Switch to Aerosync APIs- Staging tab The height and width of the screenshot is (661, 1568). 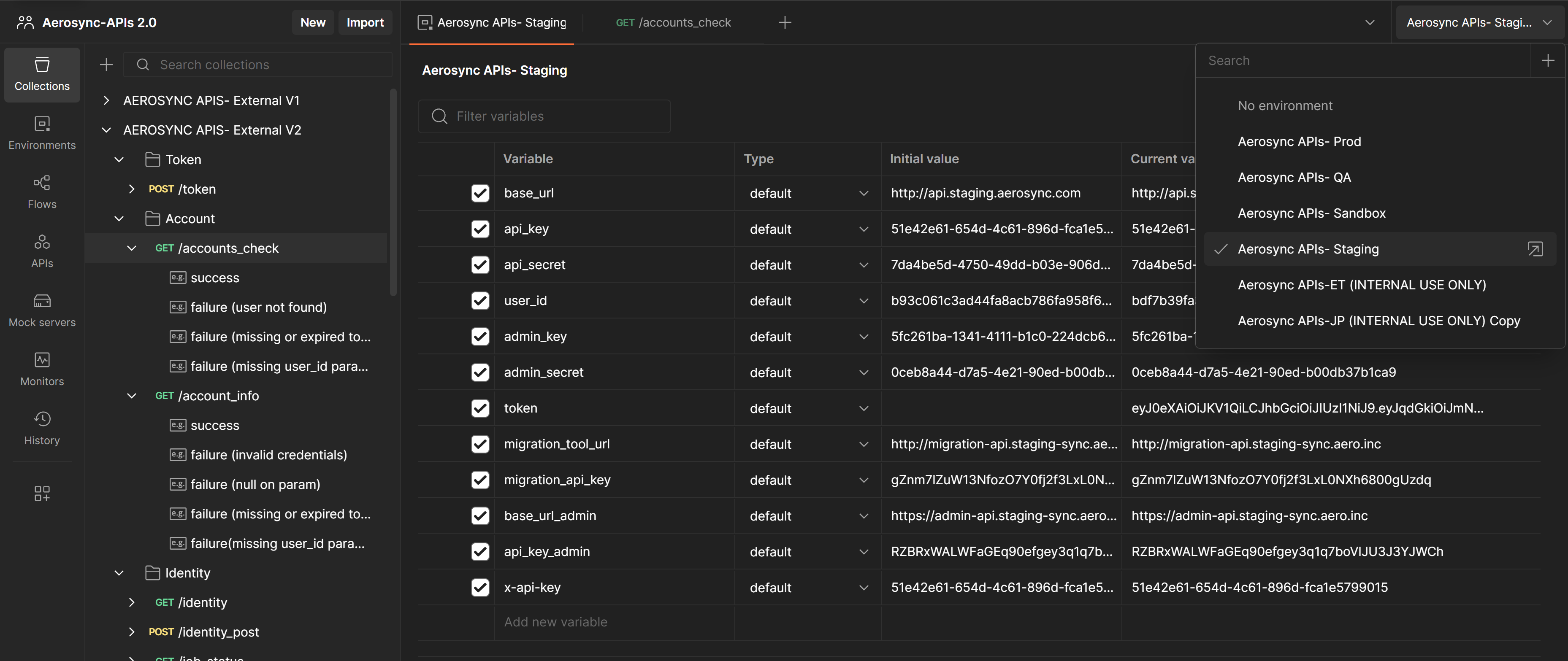point(492,22)
